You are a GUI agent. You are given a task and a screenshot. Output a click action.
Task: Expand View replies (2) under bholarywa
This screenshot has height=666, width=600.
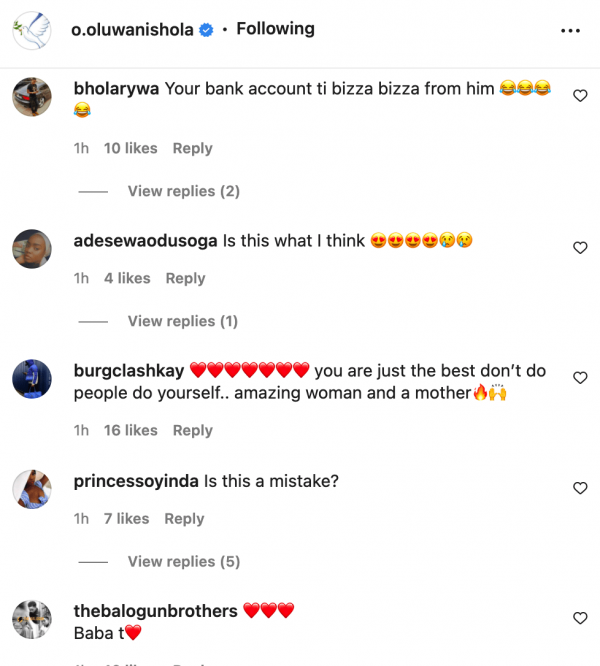185,191
